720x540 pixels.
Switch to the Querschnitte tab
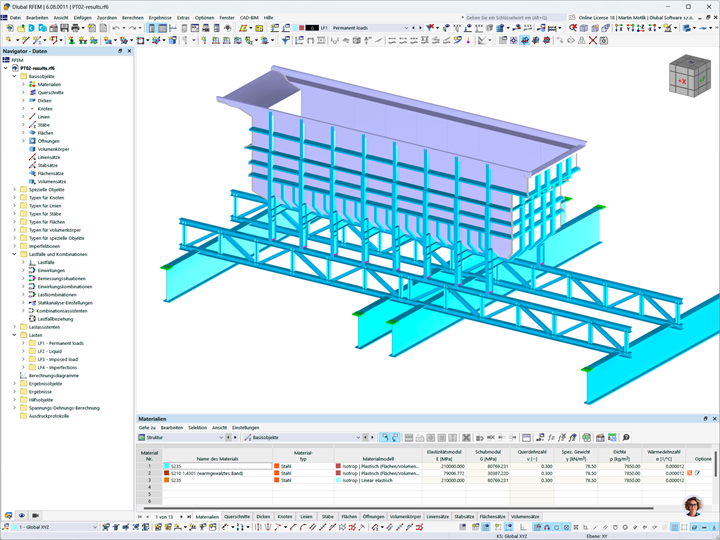coord(237,517)
